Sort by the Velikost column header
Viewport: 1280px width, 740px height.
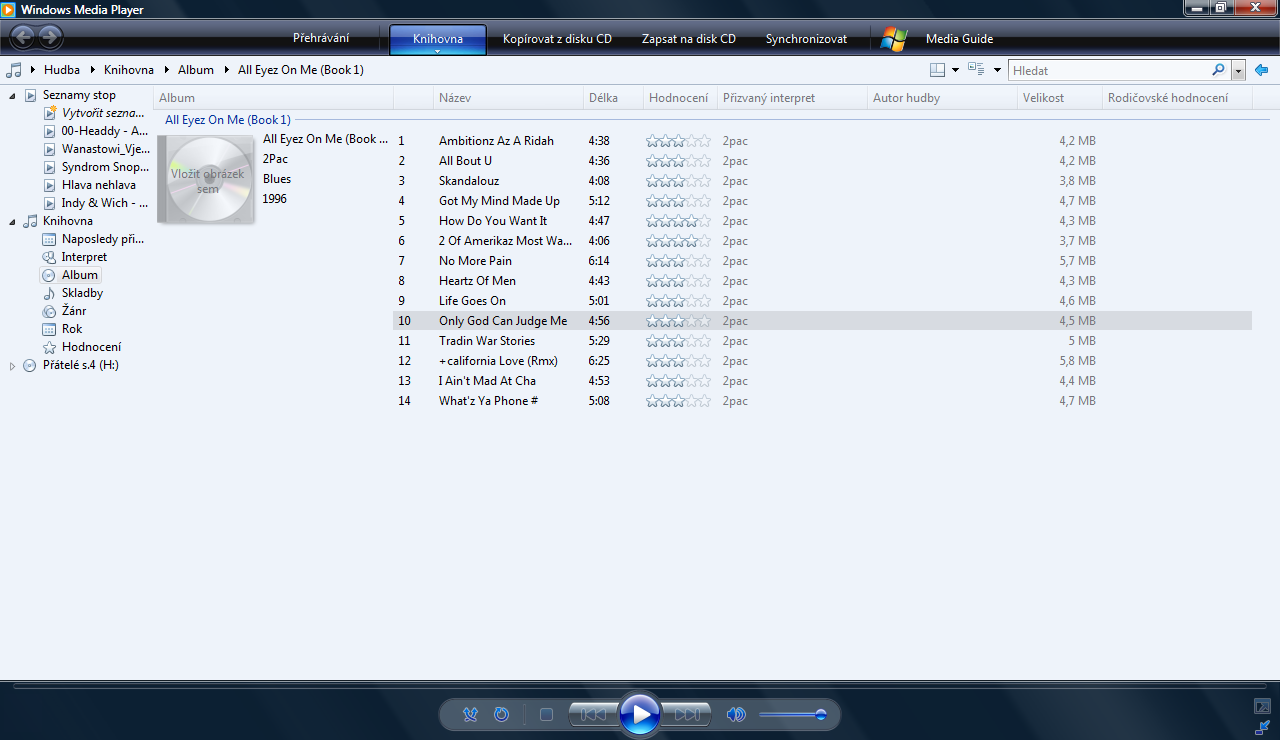(1059, 98)
